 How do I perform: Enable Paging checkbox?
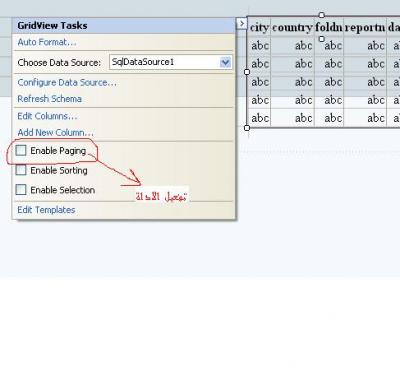21,150
